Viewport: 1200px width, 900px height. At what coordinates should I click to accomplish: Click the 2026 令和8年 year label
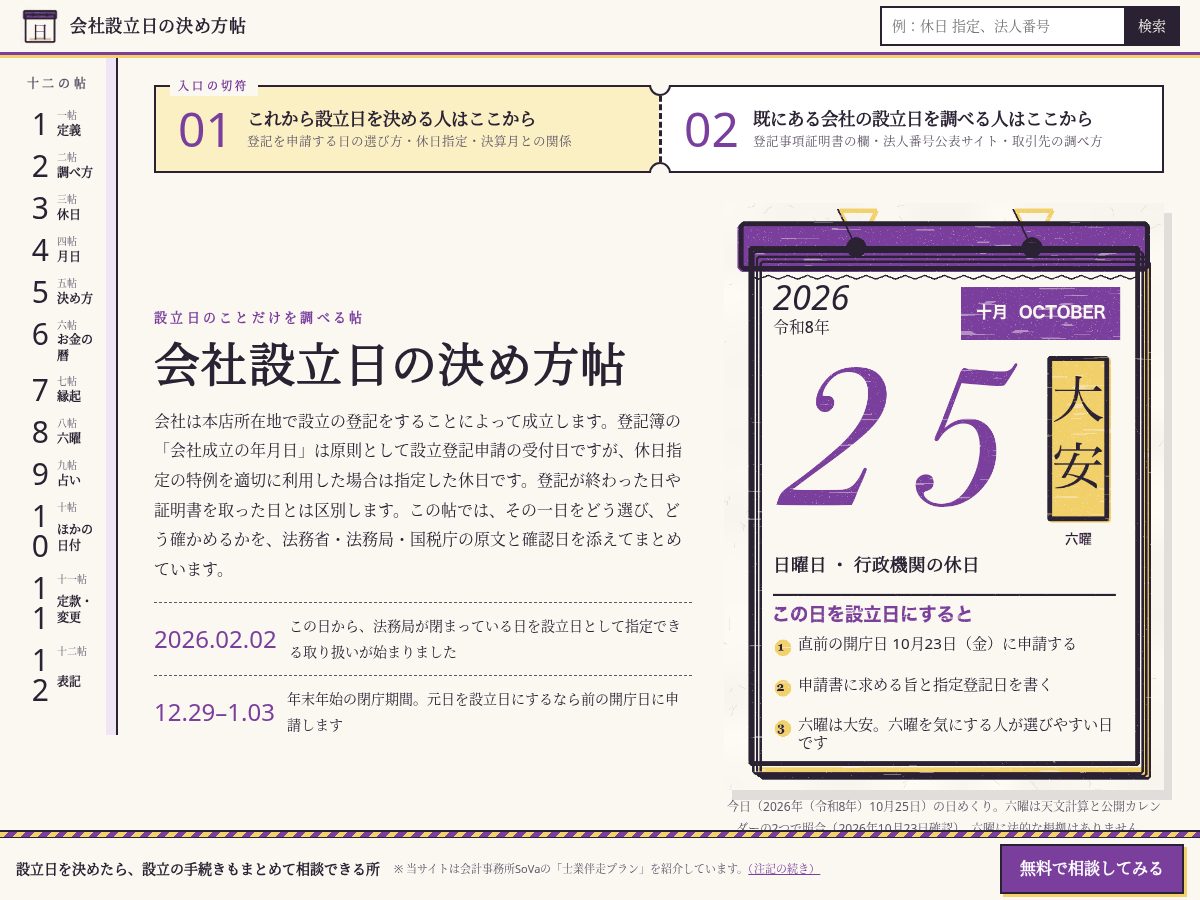pyautogui.click(x=811, y=308)
